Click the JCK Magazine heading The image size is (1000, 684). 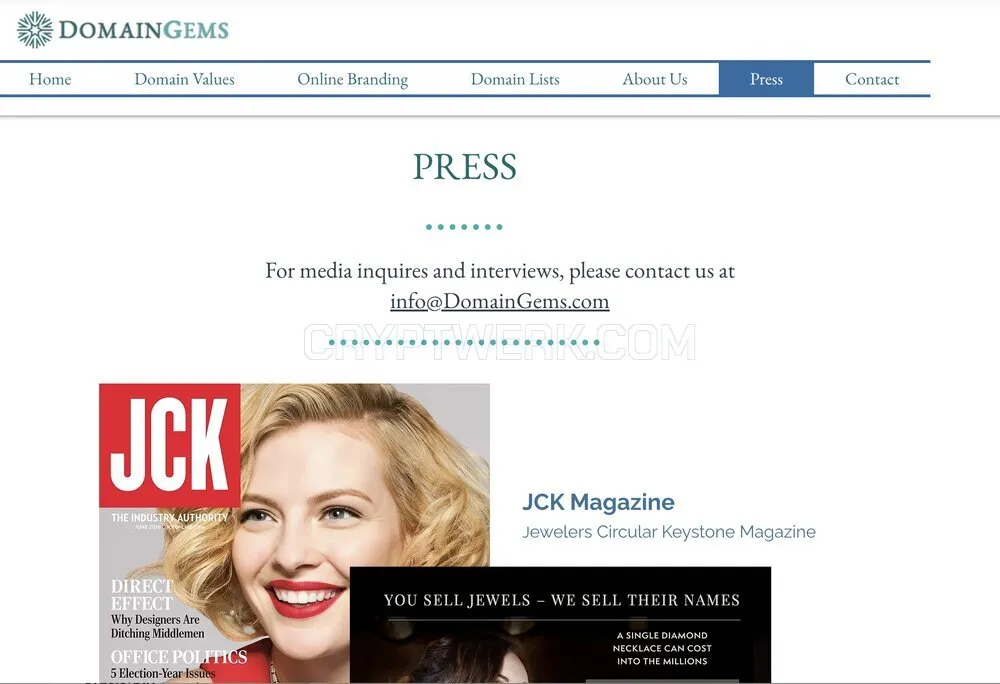pos(598,502)
